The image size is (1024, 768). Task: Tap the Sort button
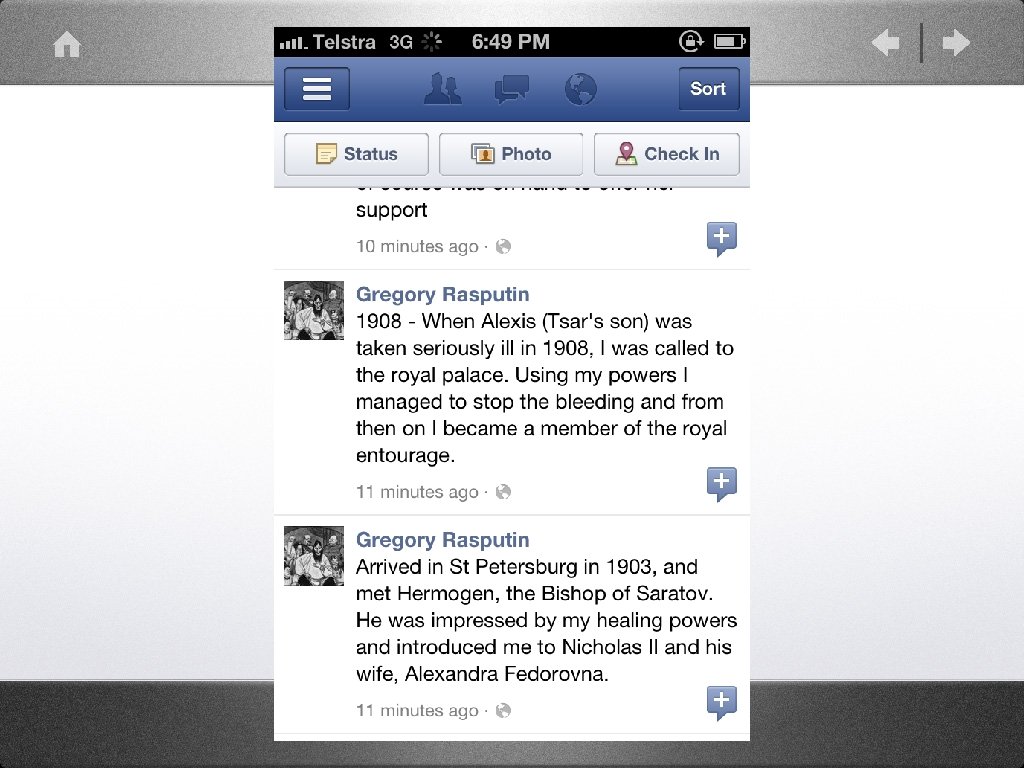[x=709, y=89]
